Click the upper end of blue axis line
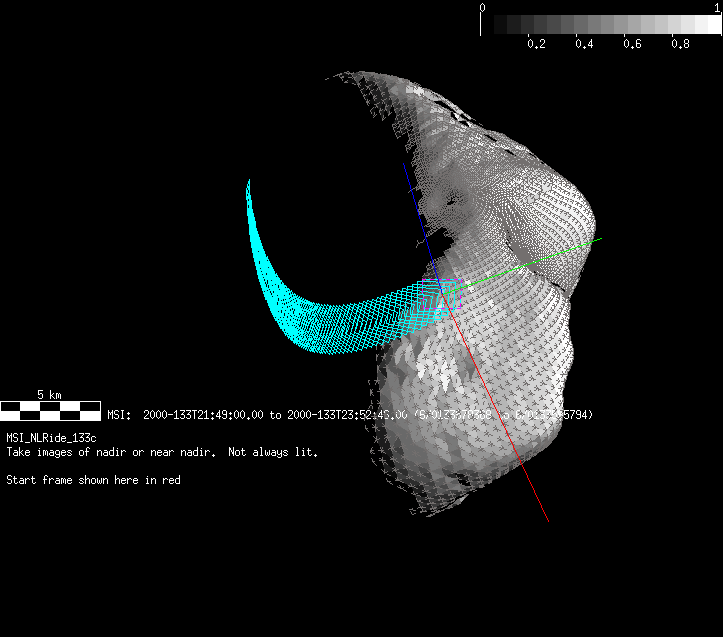The height and width of the screenshot is (637, 723). click(x=405, y=166)
